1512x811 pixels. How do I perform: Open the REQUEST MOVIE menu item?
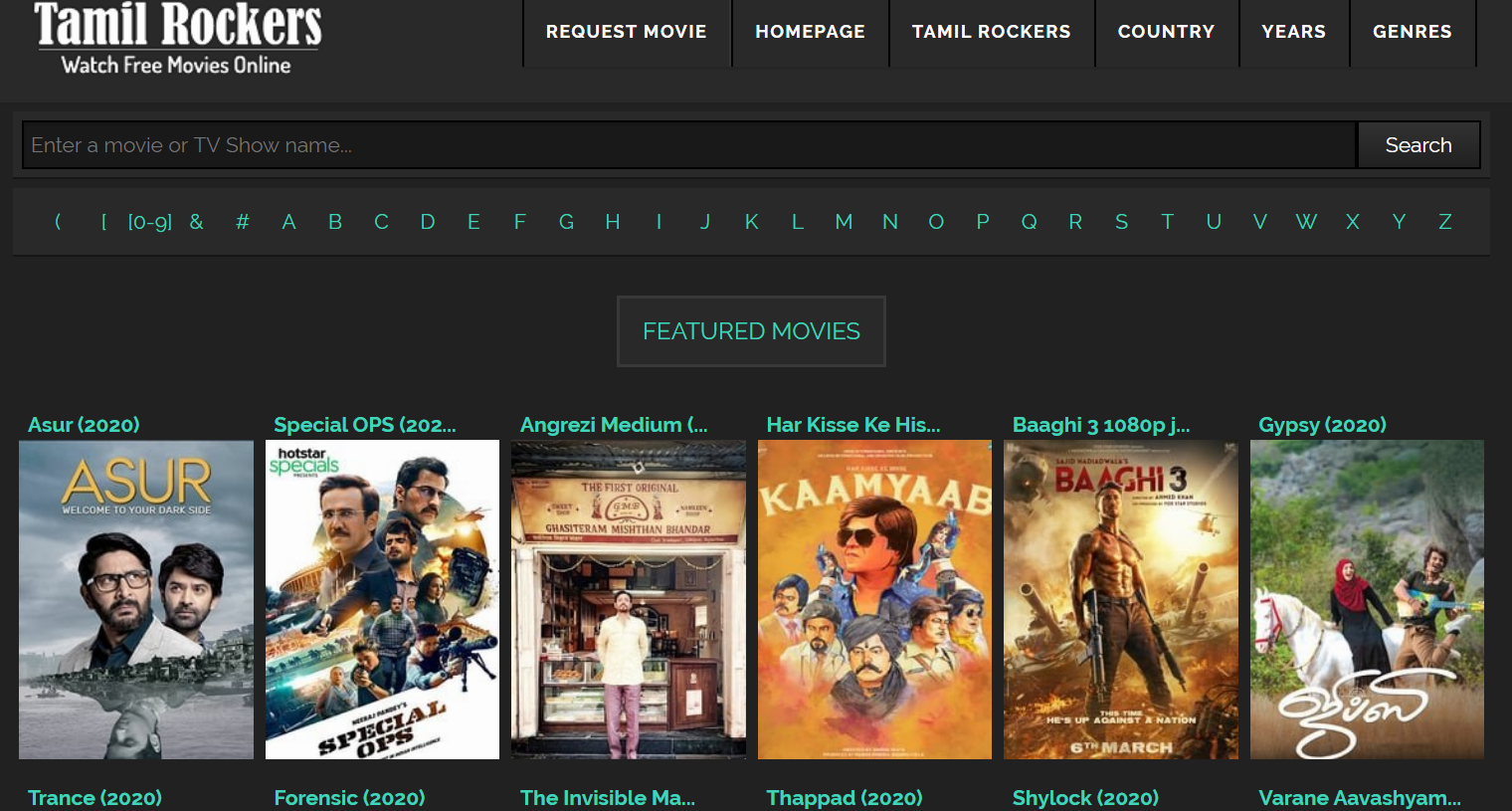pos(627,32)
